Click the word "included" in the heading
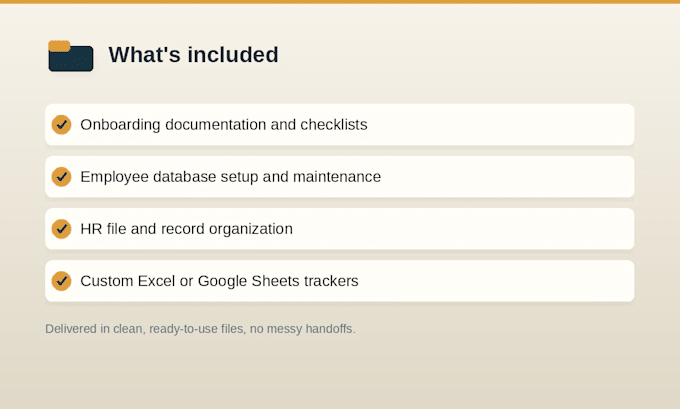Screen dimensions: 680x409 (233, 55)
